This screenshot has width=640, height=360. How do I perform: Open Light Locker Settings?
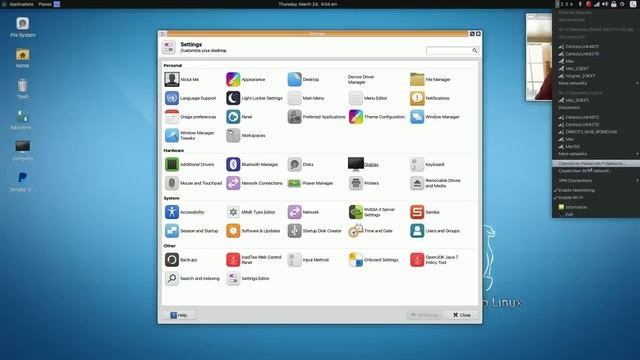pyautogui.click(x=254, y=98)
